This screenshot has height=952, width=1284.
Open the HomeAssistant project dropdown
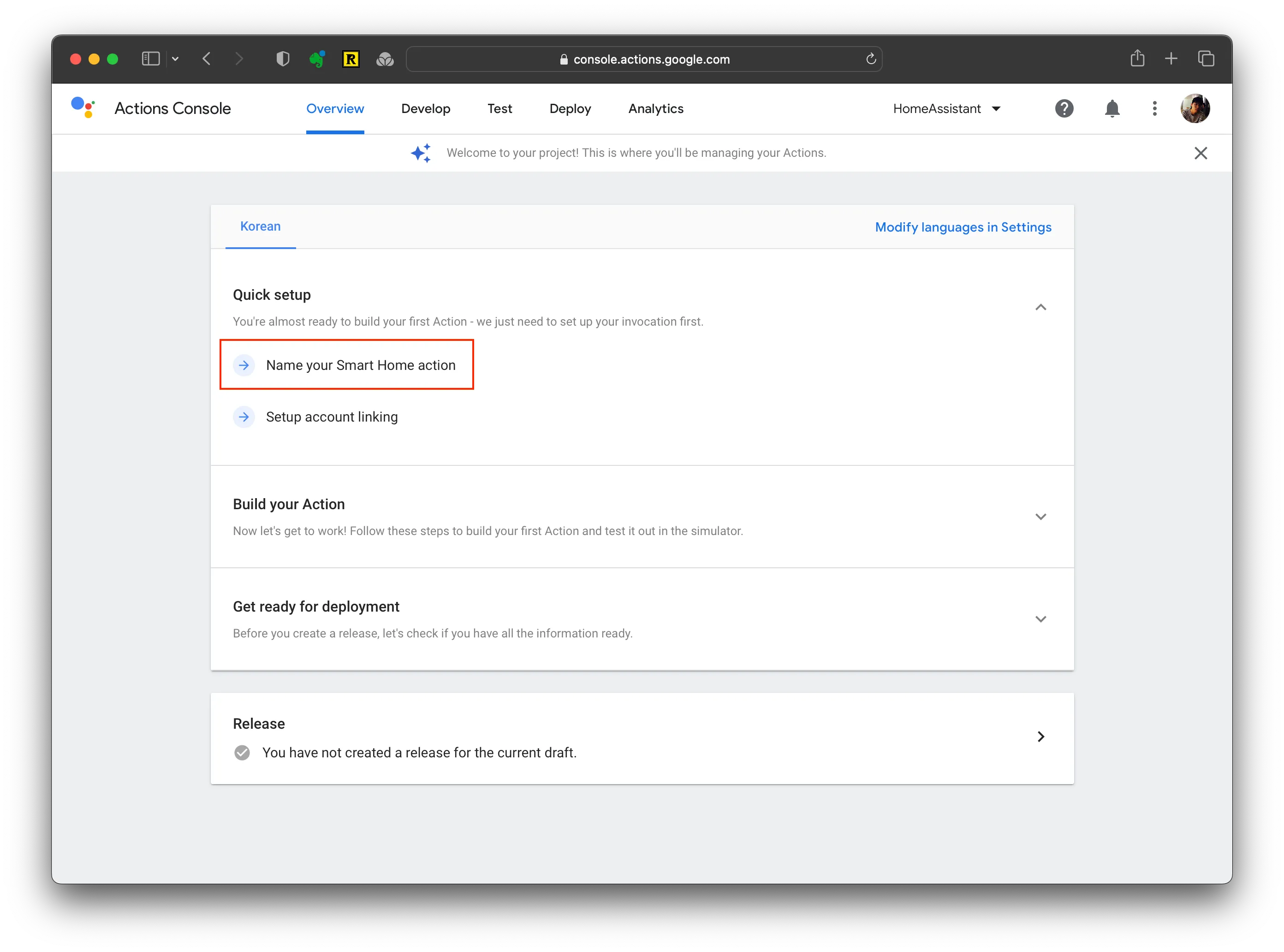click(946, 108)
